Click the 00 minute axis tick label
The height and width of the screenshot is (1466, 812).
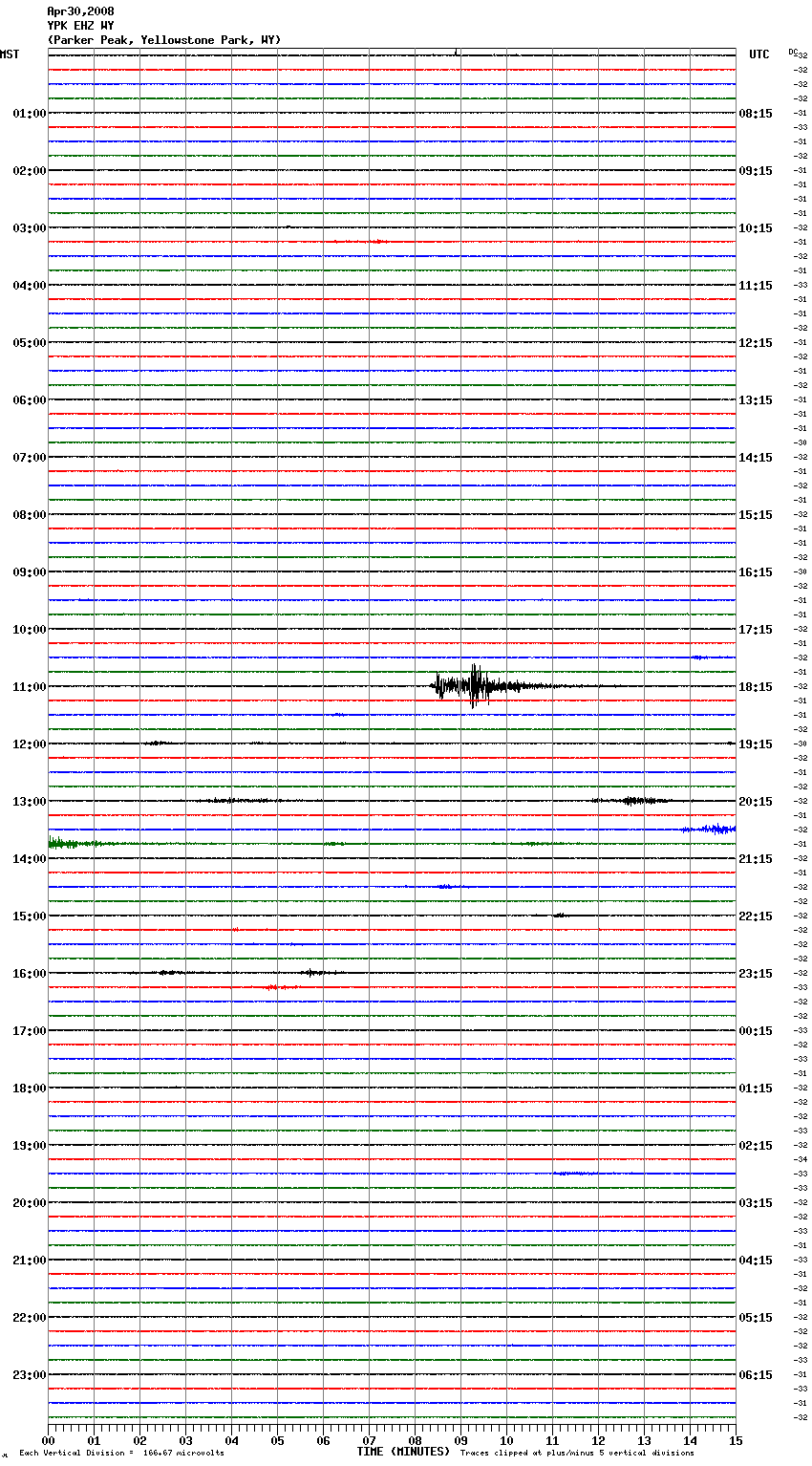coord(48,1440)
